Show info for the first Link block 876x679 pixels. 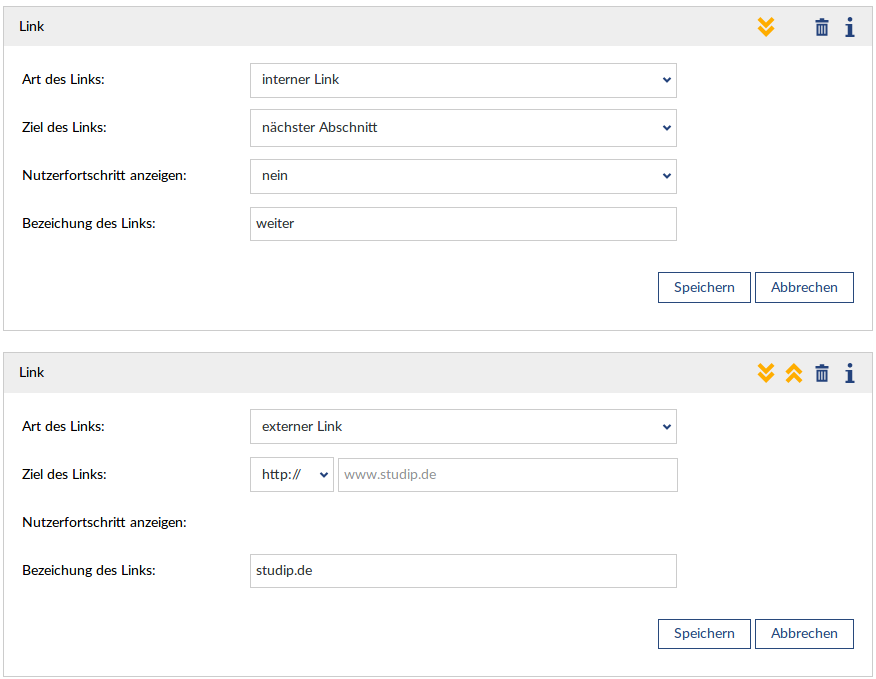849,27
